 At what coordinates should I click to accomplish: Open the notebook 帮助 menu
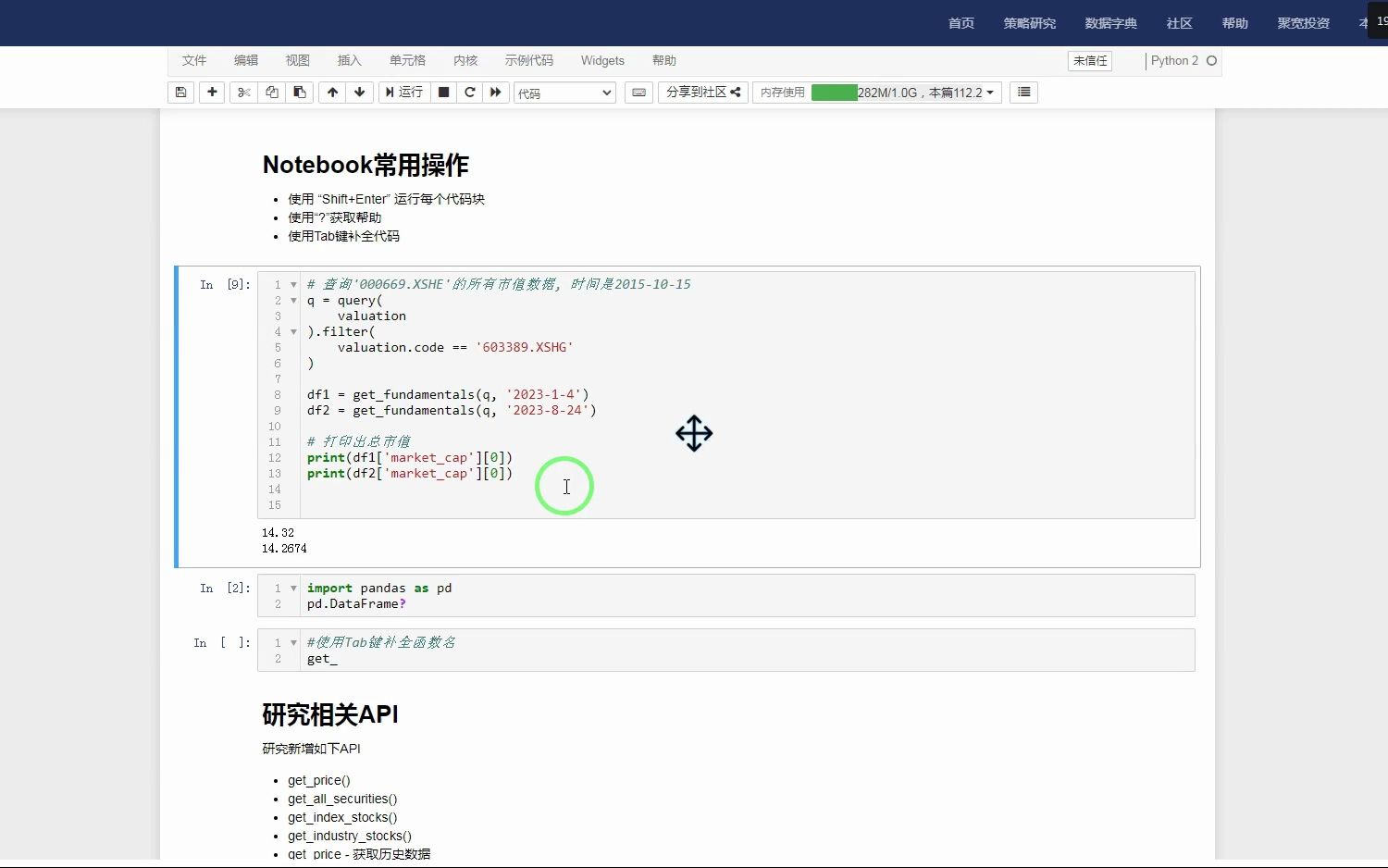coord(664,60)
